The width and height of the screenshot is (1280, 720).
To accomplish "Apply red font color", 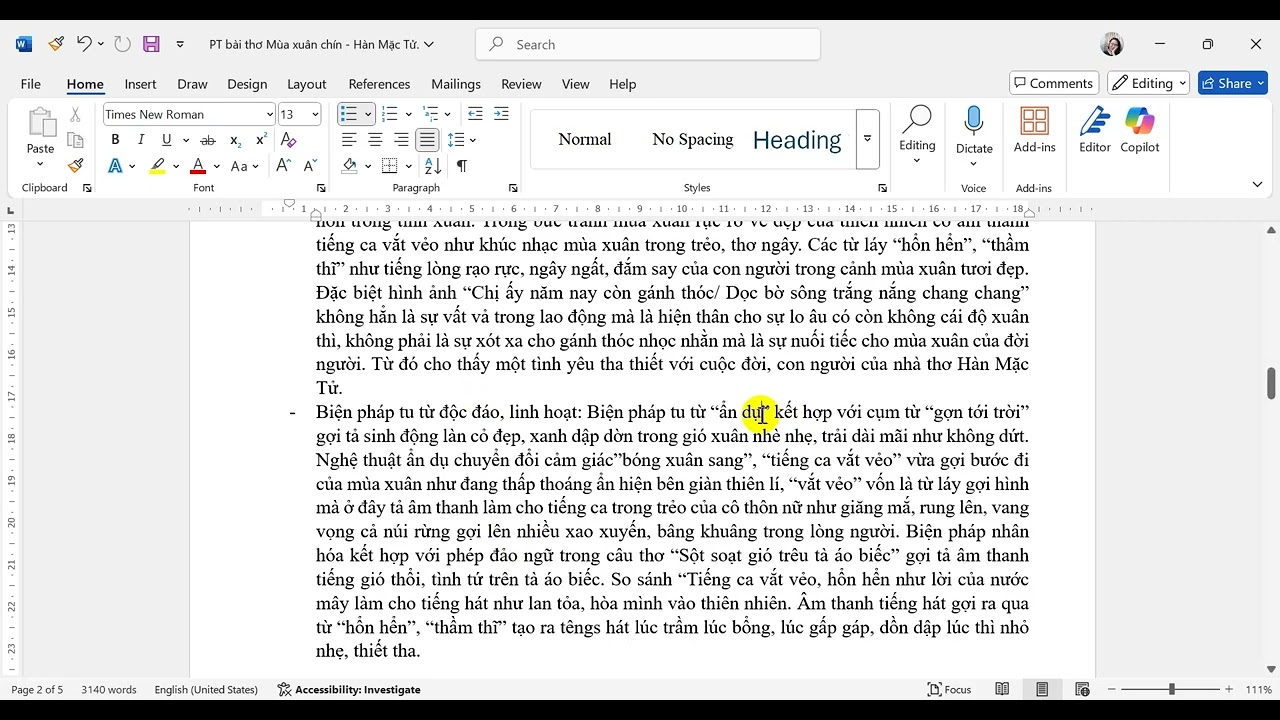I will 198,166.
